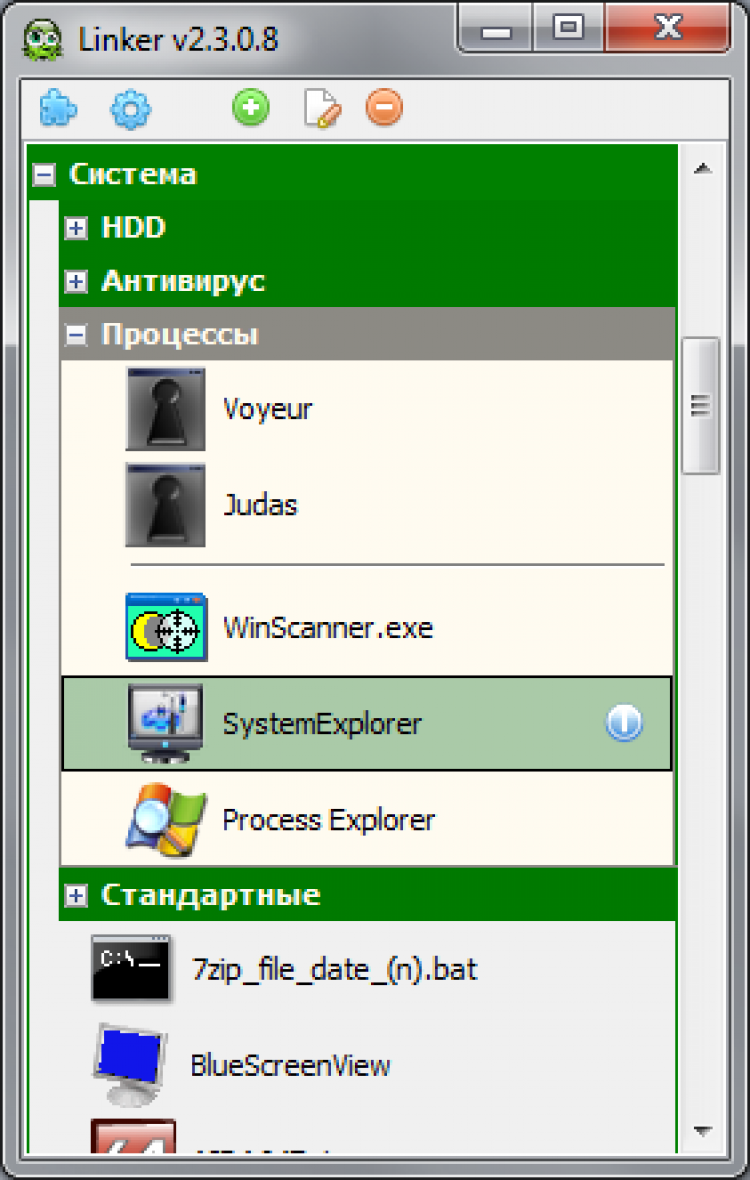
Task: Collapse the Процессы group
Action: pyautogui.click(x=76, y=335)
